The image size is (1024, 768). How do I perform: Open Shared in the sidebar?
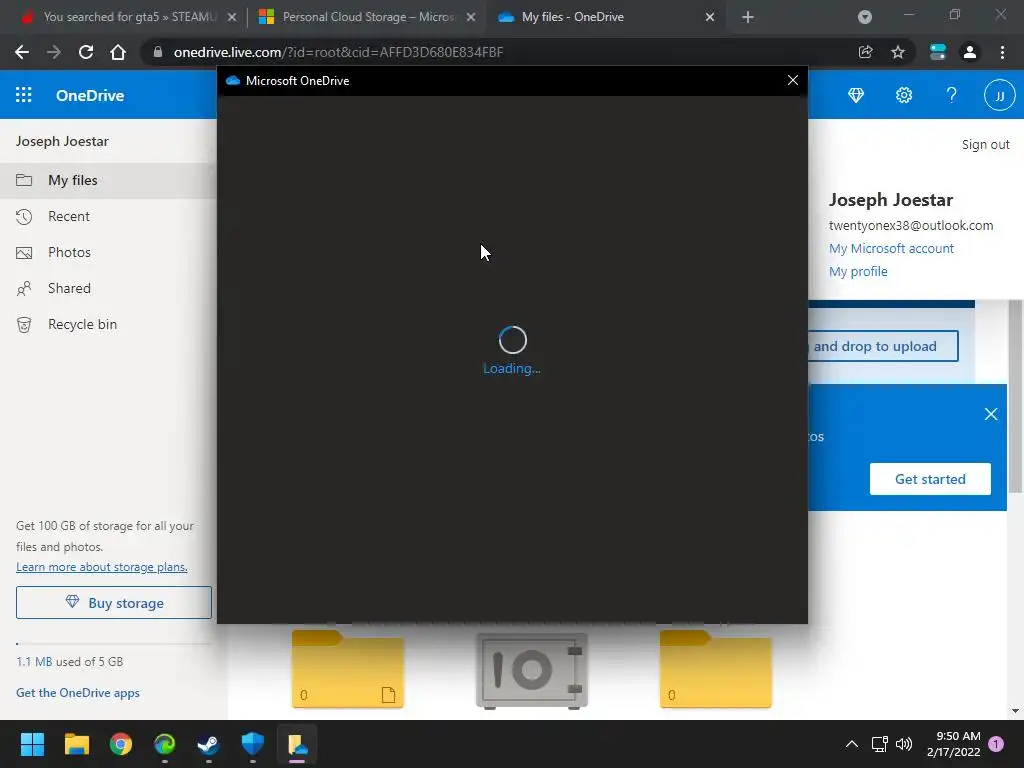(108, 288)
